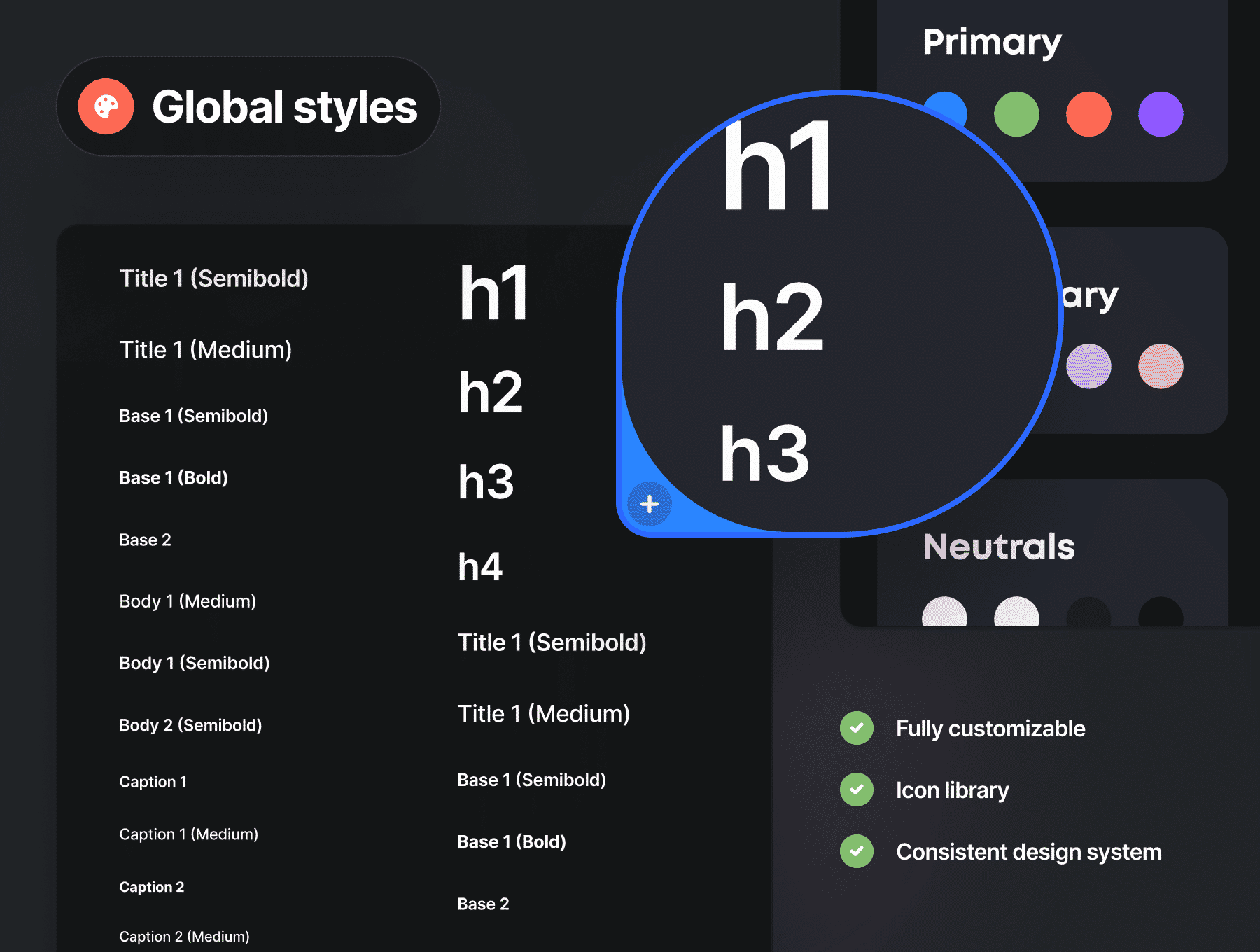Click the green check next to Icon library
The image size is (1260, 952).
[857, 790]
